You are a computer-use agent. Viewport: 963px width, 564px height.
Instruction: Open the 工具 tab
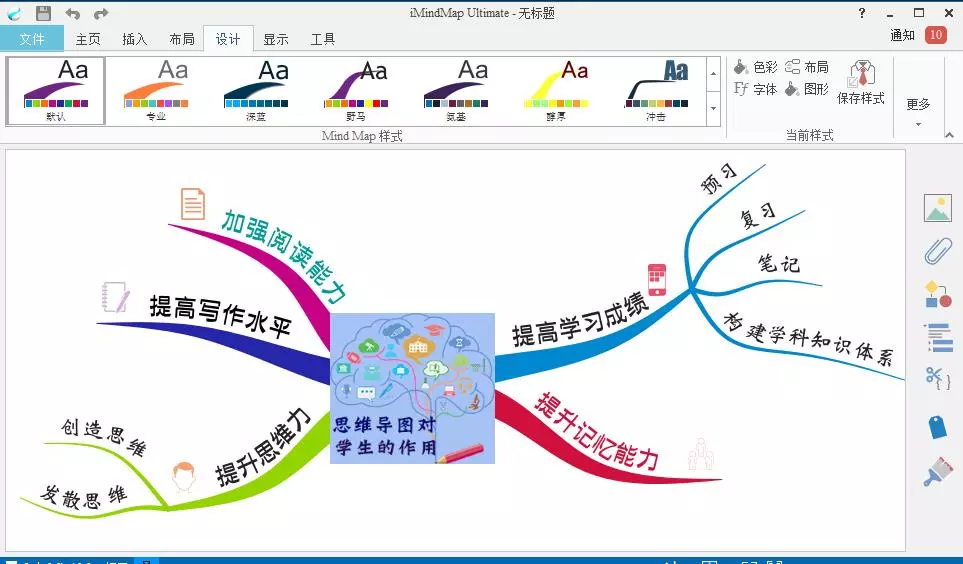(322, 39)
